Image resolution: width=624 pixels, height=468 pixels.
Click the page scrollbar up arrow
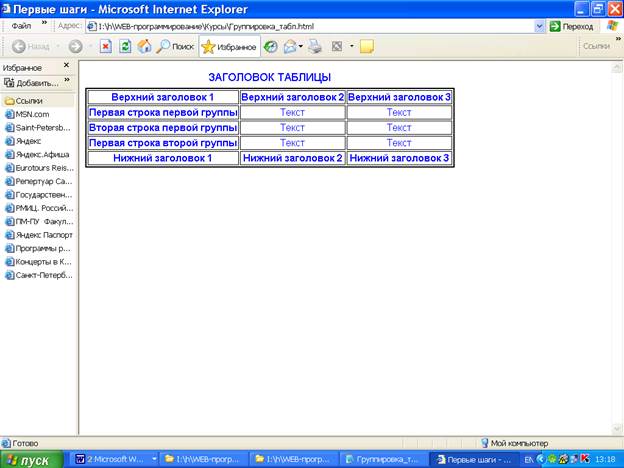(x=617, y=67)
